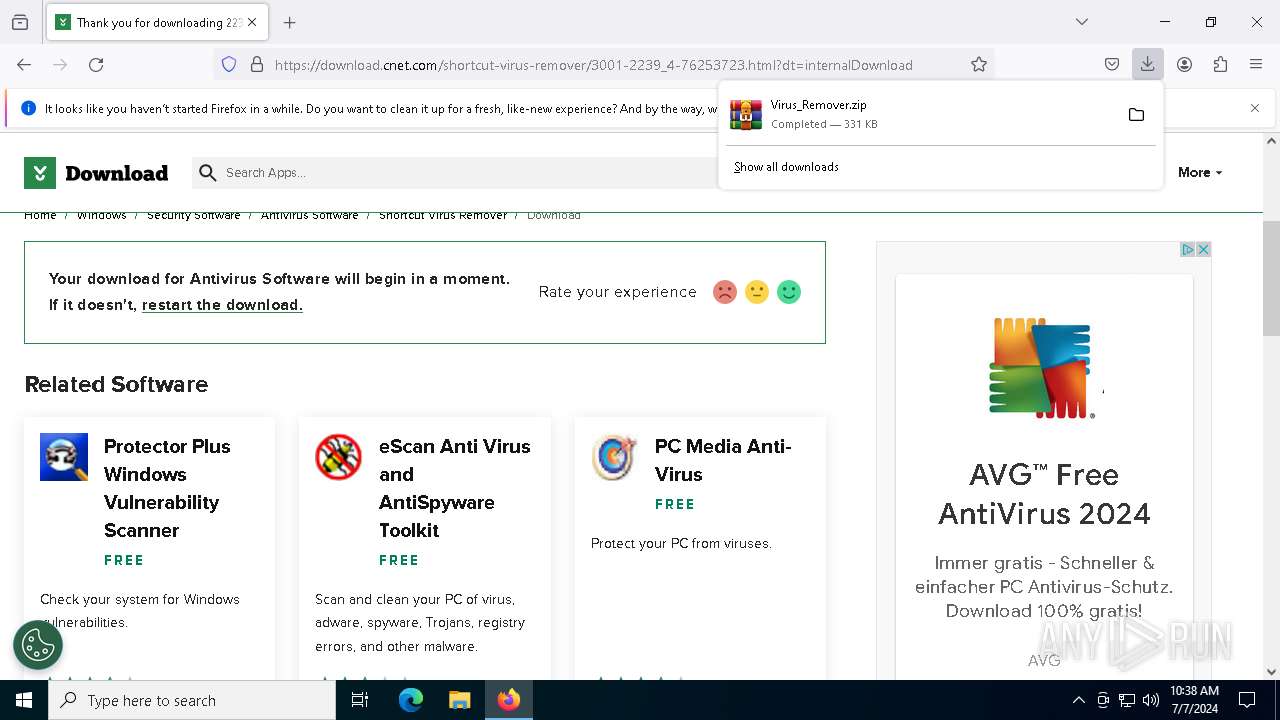Go to Shortcut Virus Remover breadcrumb
The image size is (1280, 720).
443,215
